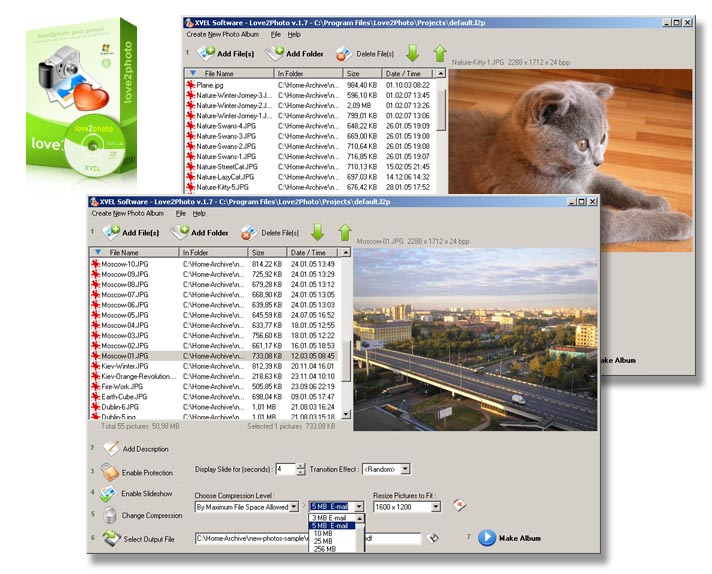Select Plane.jpg in back window list
Screen dimensions: 712x574
point(310,85)
